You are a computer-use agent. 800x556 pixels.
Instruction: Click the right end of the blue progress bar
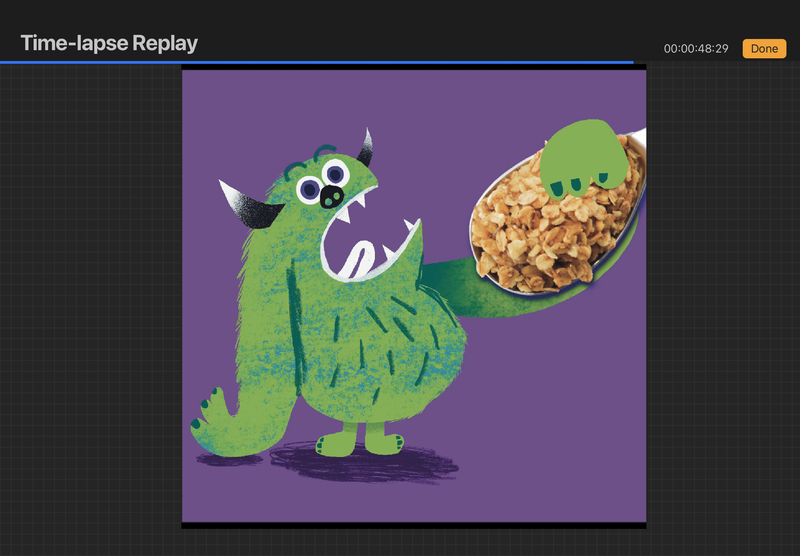[x=631, y=62]
